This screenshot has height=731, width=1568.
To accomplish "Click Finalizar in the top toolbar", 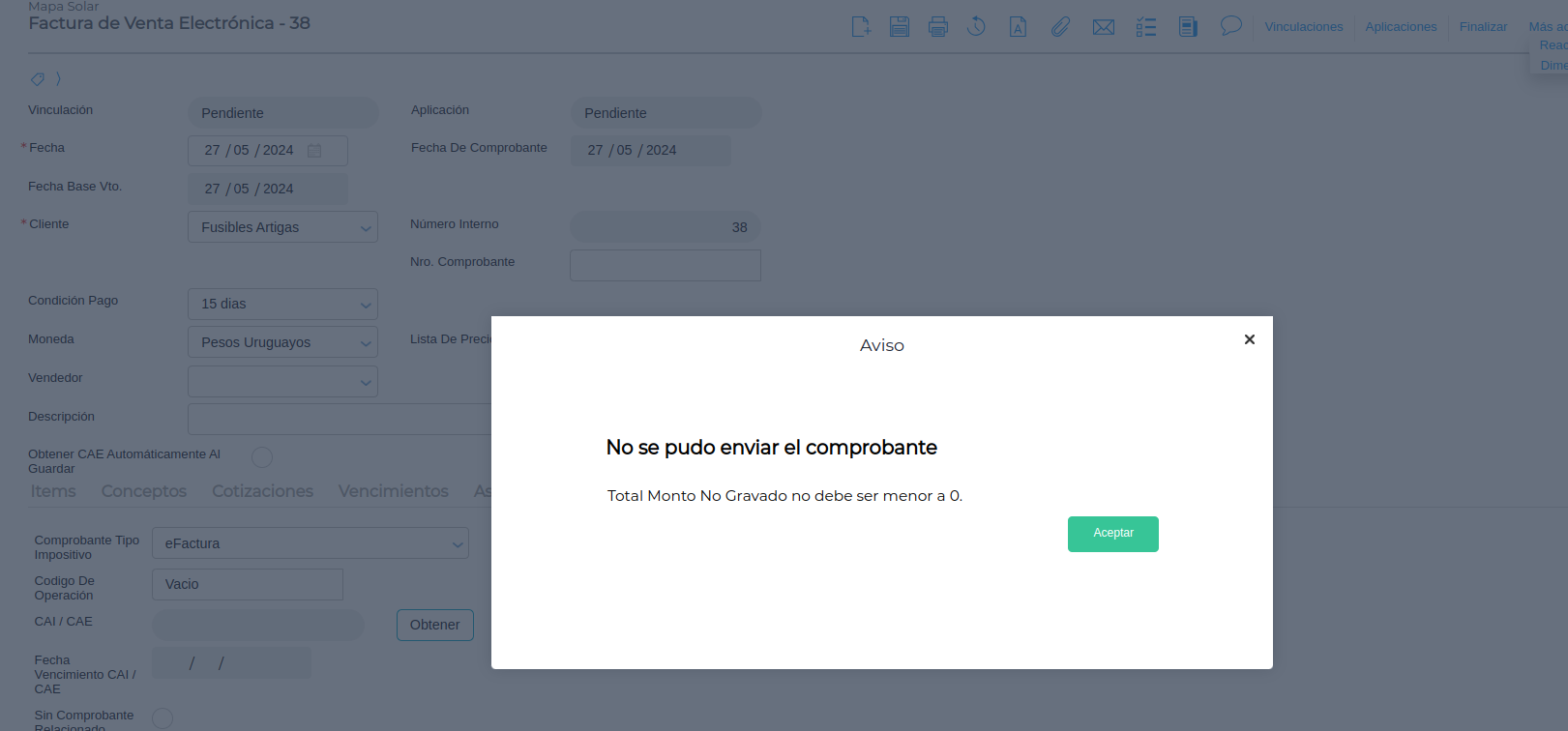I will coord(1483,27).
